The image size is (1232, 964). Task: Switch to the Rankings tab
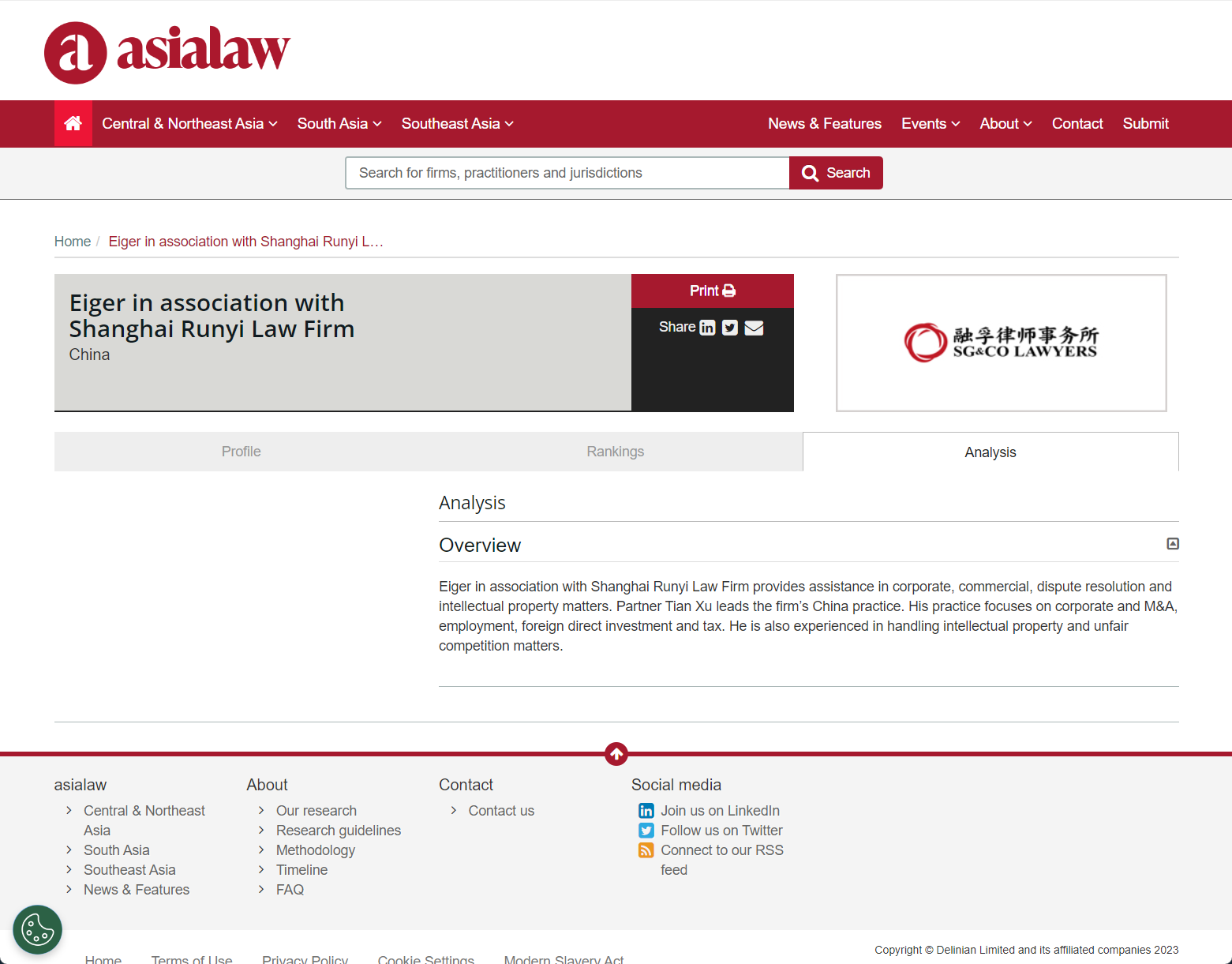point(616,452)
